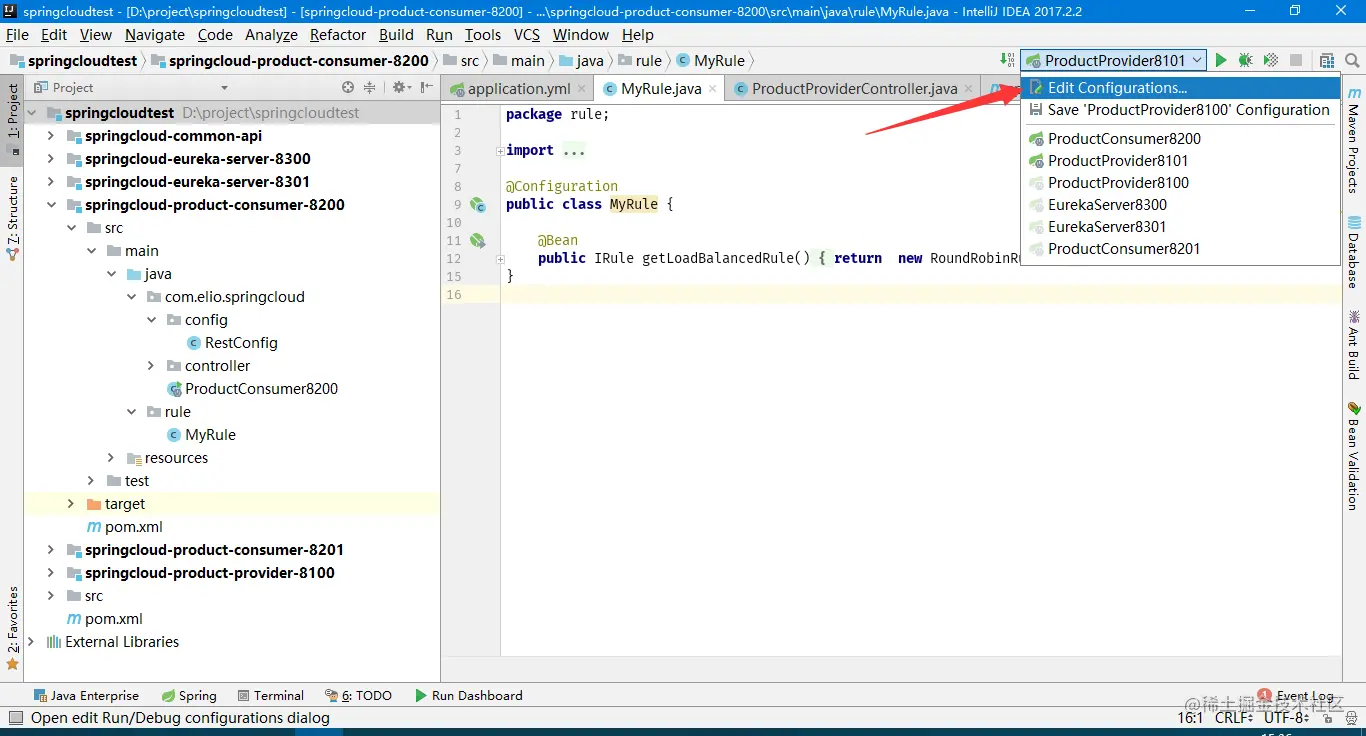Click the UTF-8 encoding status widget
Viewport: 1366px width, 736px height.
[x=1286, y=717]
